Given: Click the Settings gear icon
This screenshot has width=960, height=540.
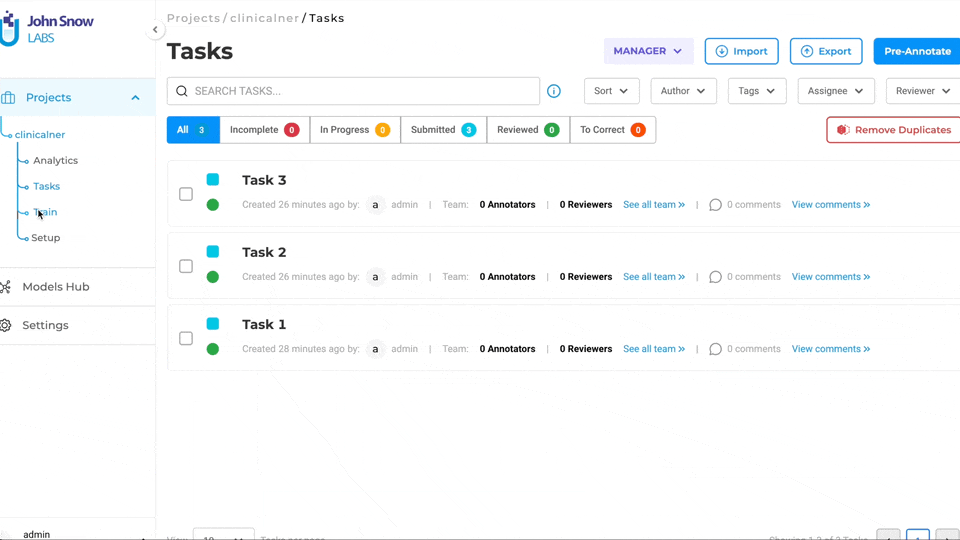Looking at the screenshot, I should 6,325.
